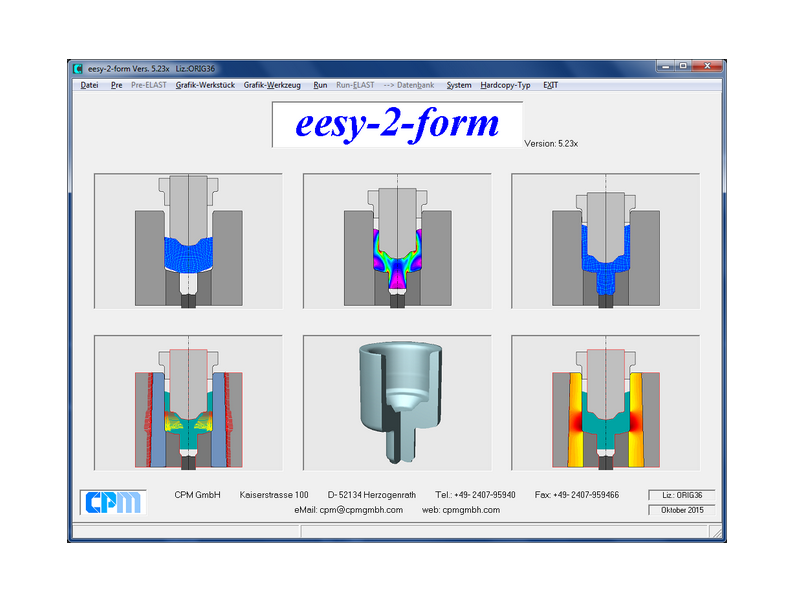Click EXIT in the menu bar
Viewport: 800px width, 600px height.
click(x=550, y=85)
